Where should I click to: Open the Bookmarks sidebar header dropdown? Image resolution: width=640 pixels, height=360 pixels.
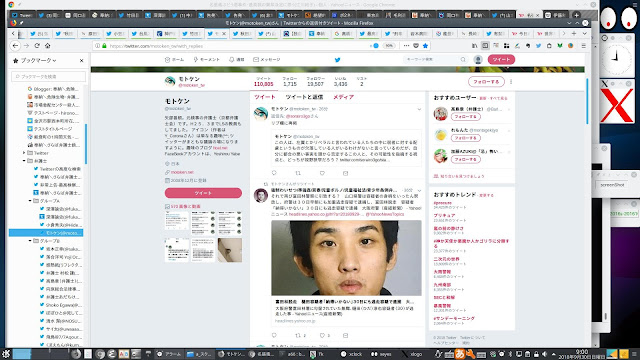pyautogui.click(x=35, y=60)
